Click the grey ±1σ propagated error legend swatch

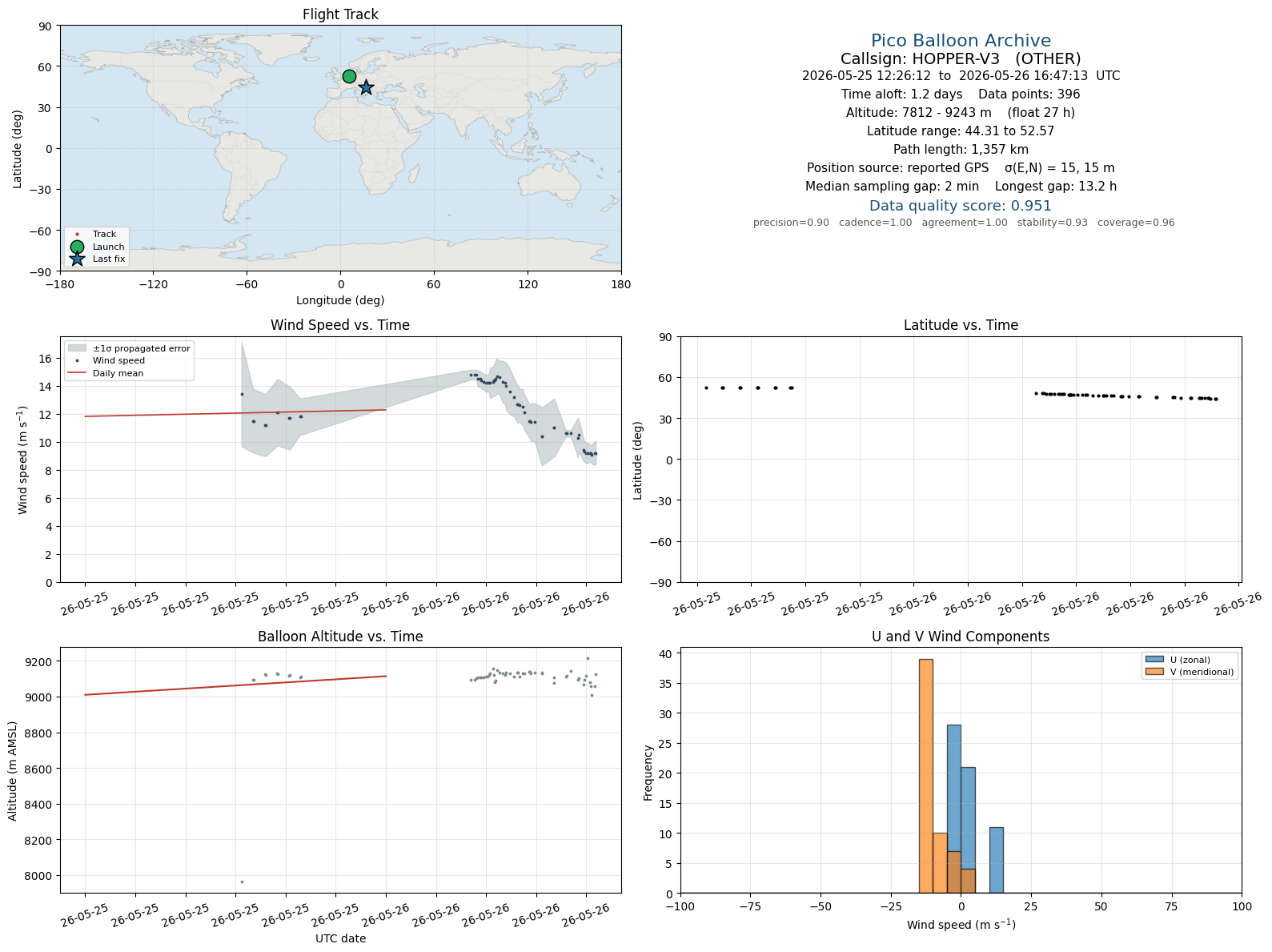click(77, 348)
